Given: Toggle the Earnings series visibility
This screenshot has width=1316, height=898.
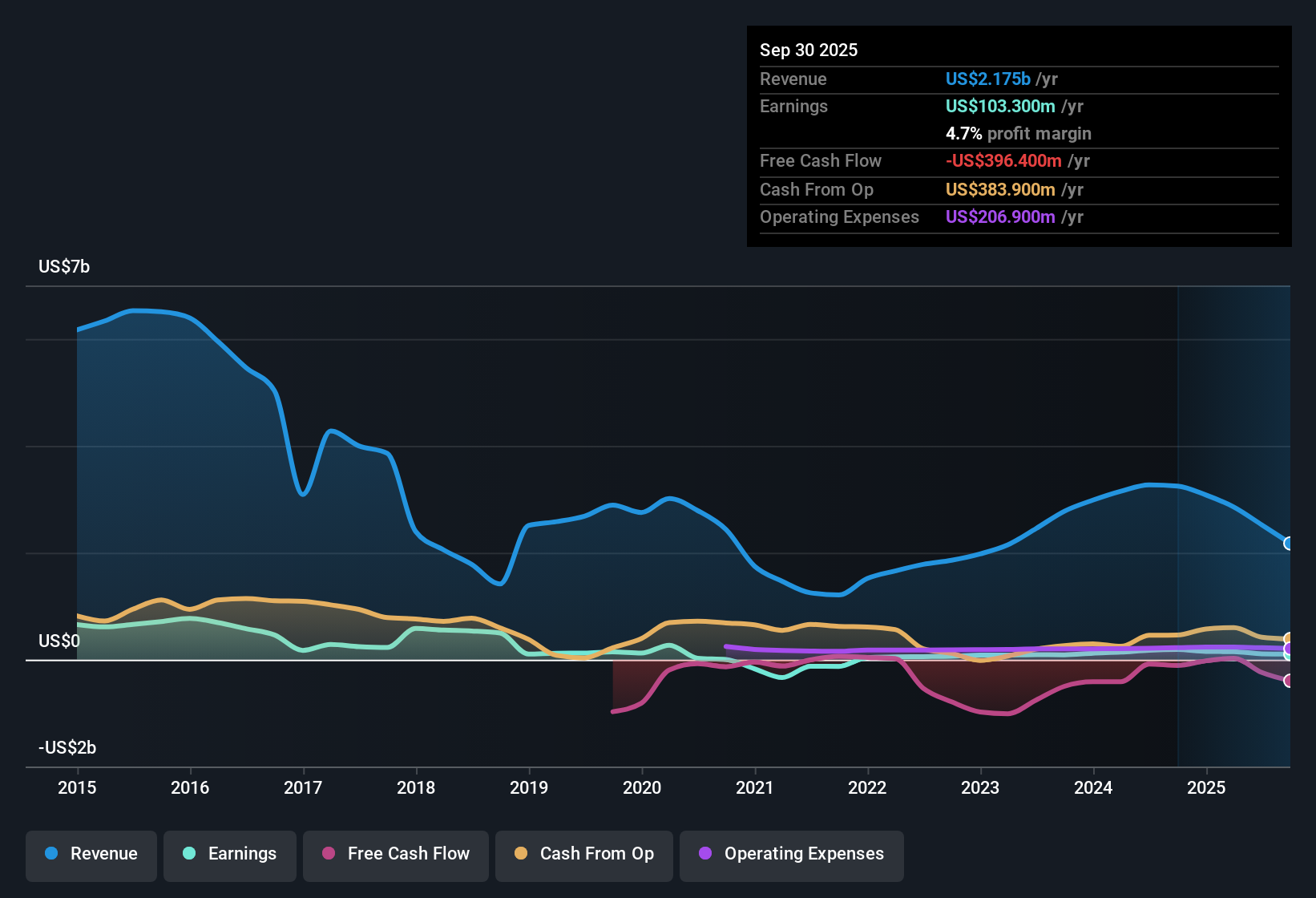Looking at the screenshot, I should pyautogui.click(x=229, y=854).
